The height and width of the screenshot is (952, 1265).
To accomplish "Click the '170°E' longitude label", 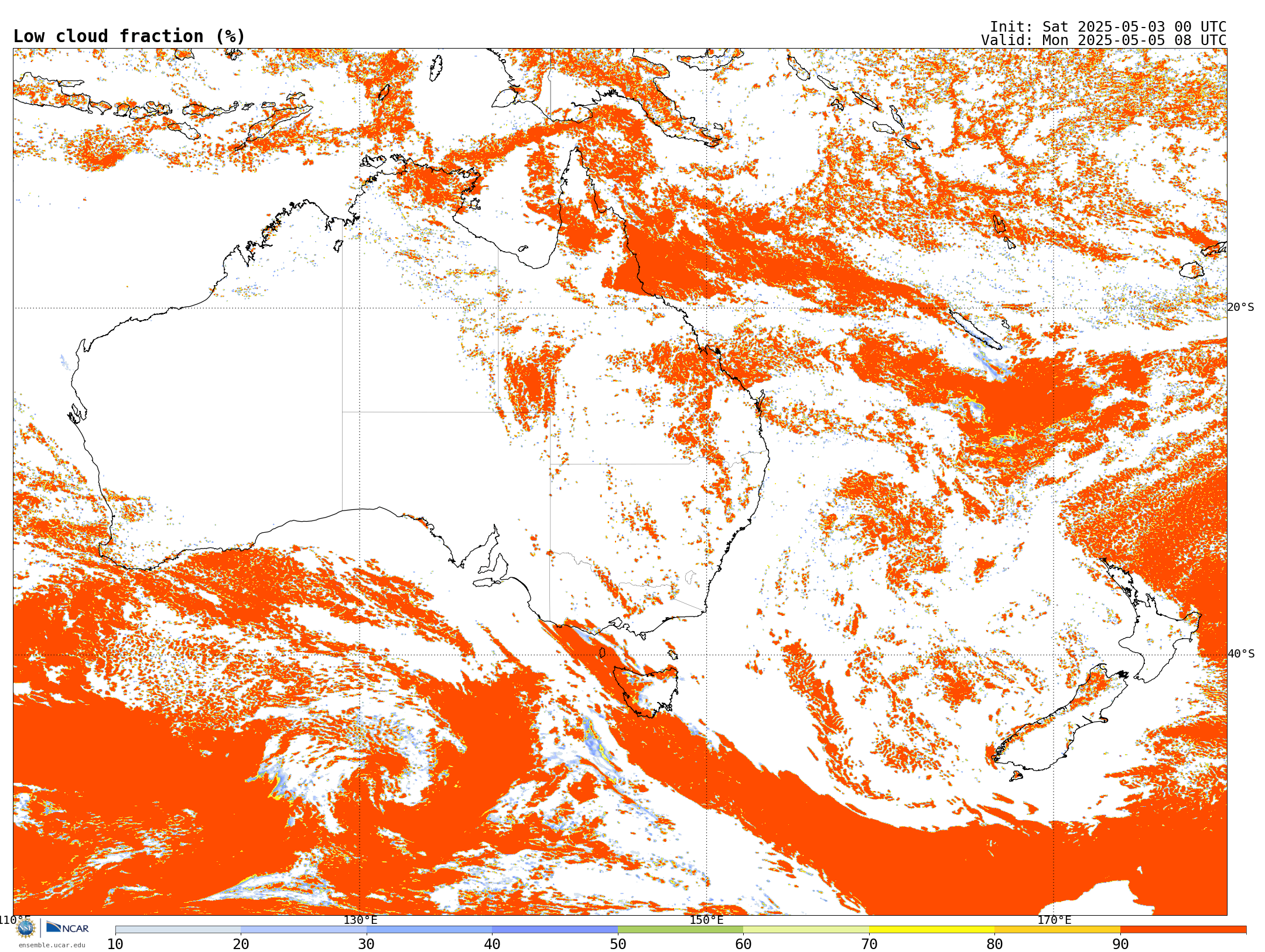I will point(1054,920).
